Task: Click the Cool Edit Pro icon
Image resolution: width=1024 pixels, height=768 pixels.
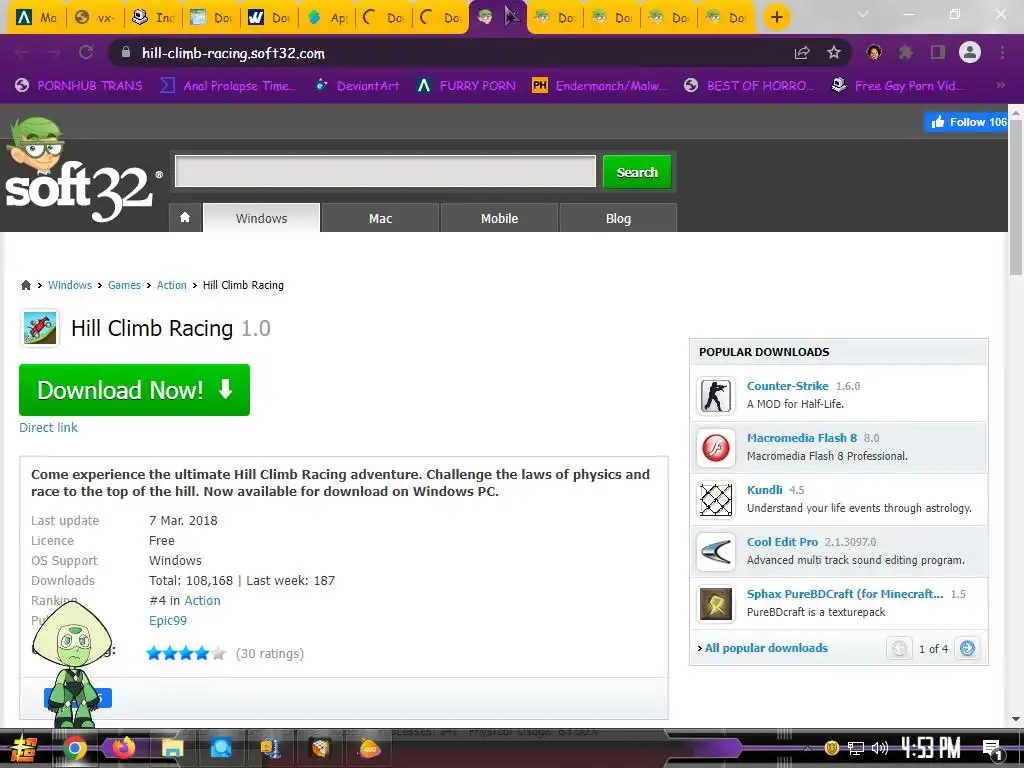Action: [x=716, y=552]
